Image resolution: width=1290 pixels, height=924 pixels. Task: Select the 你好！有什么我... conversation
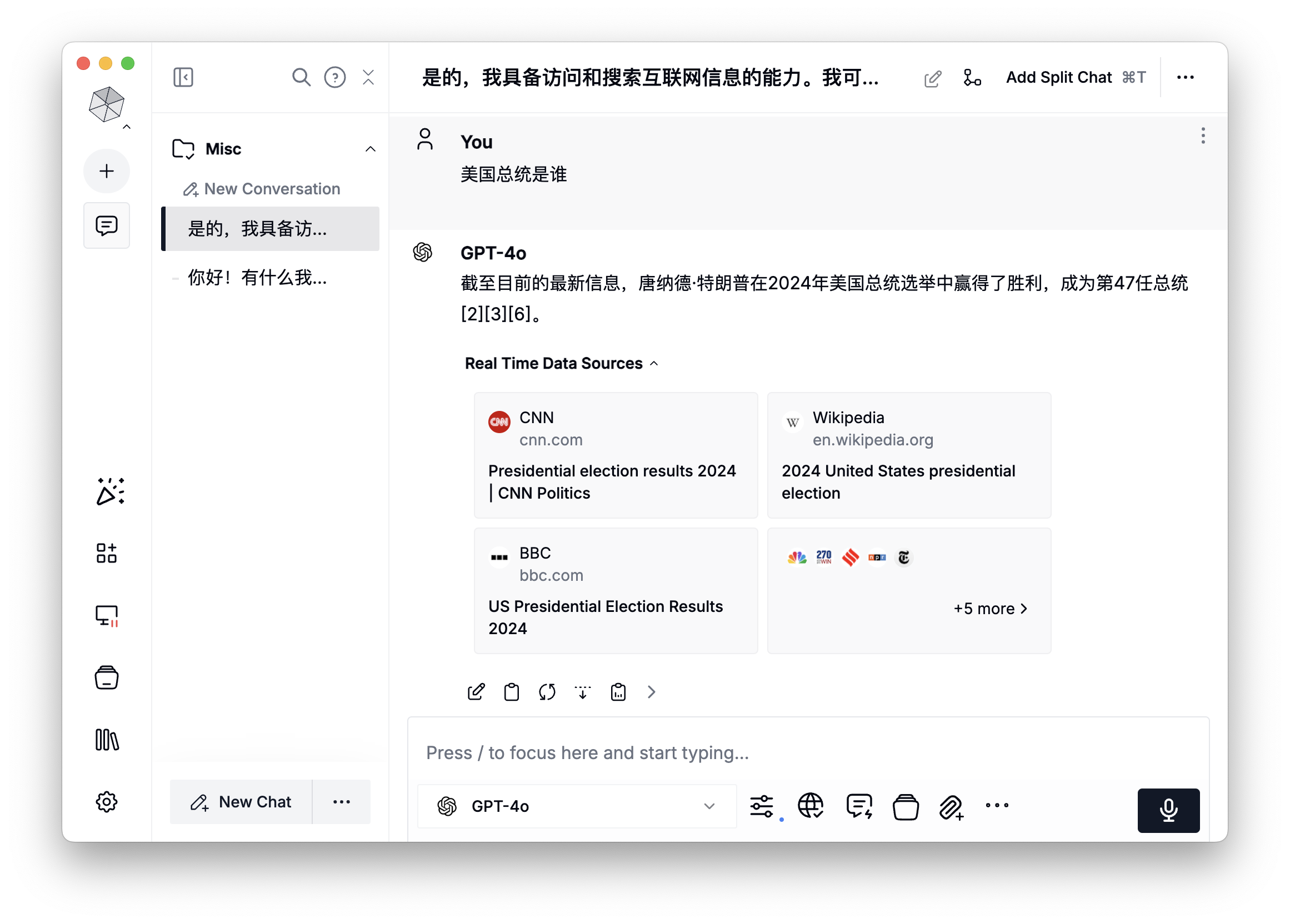(257, 278)
